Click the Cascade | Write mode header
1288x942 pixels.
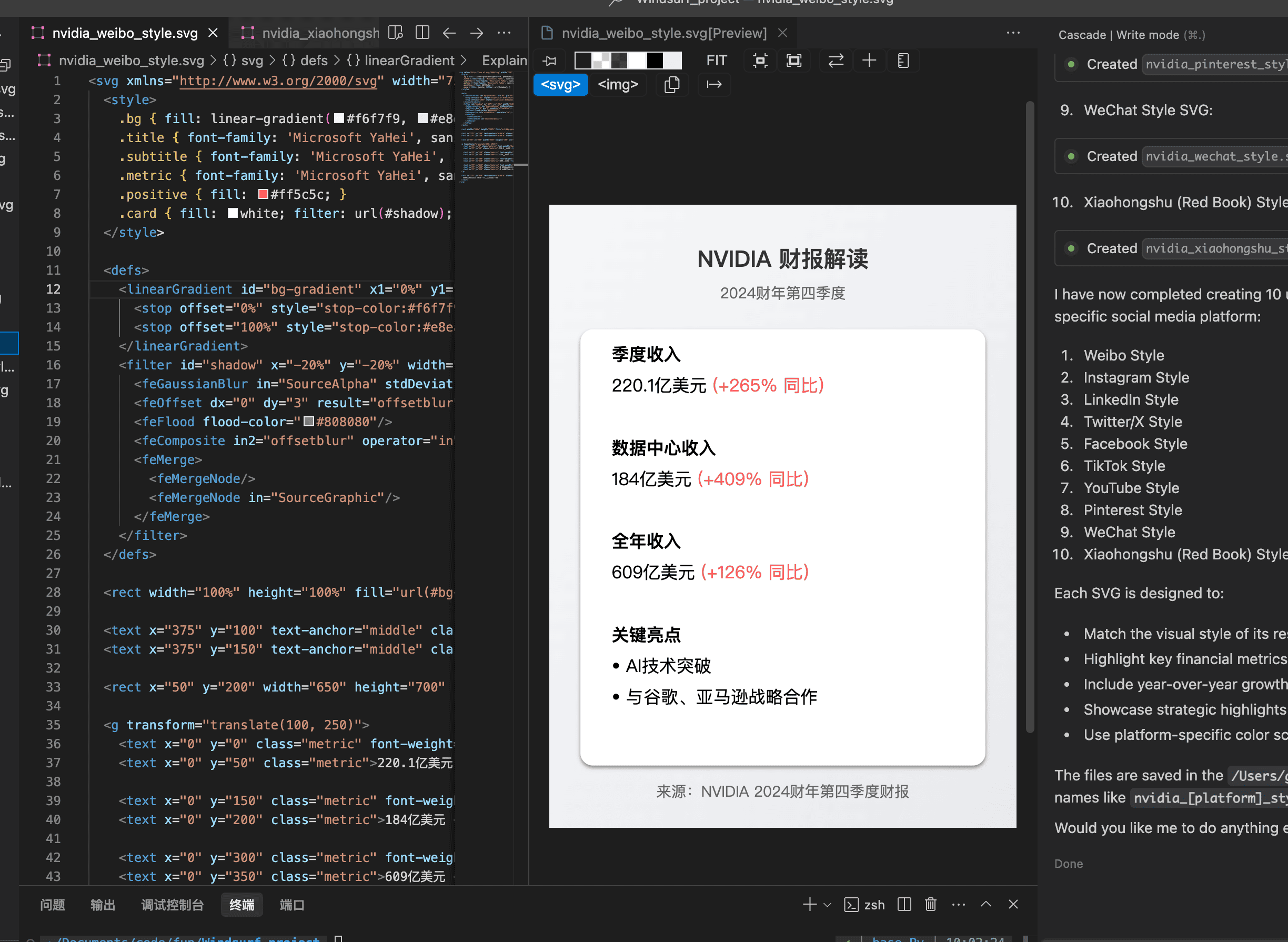(1131, 35)
